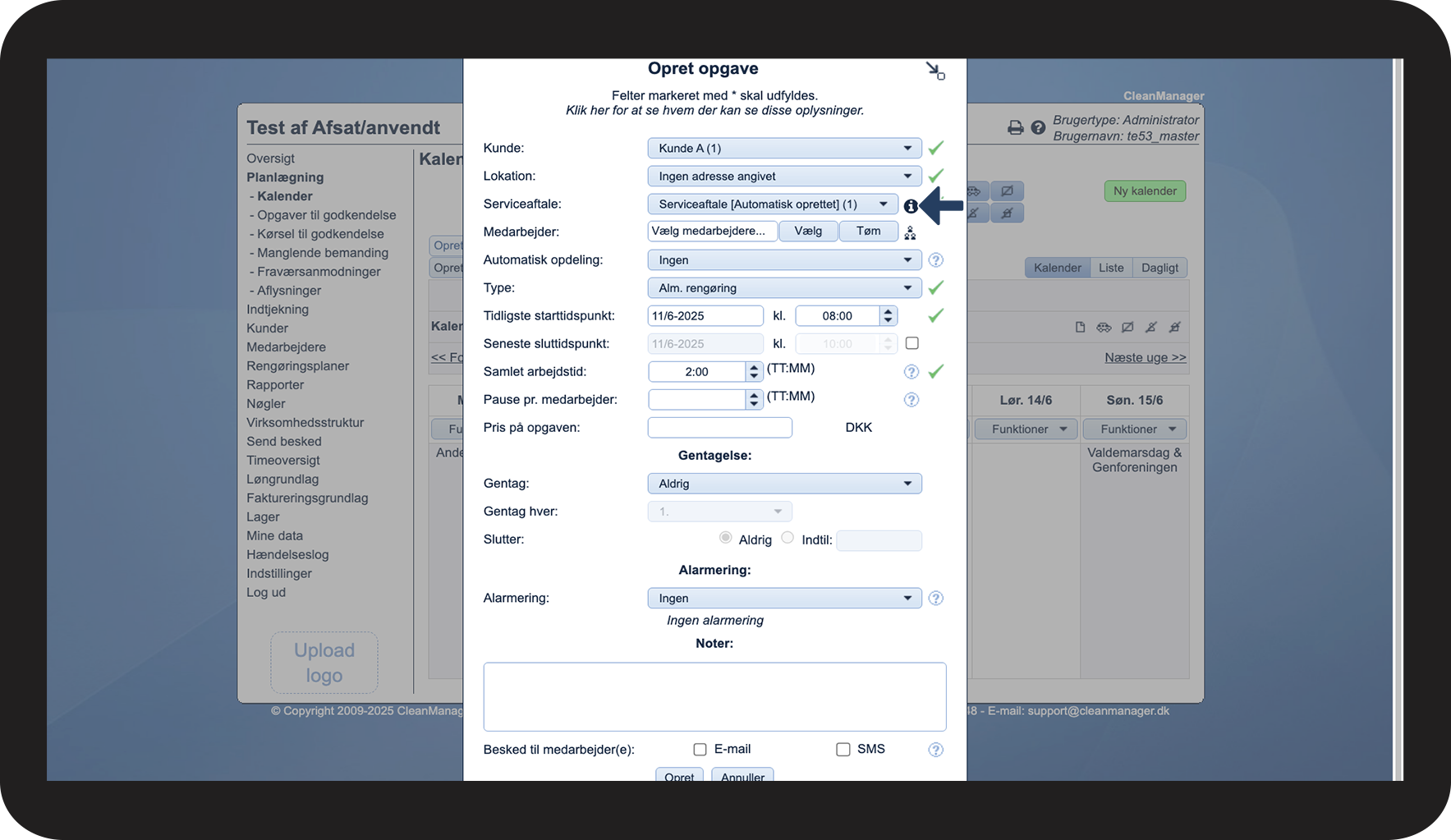Screen dimensions: 1451x840
Task: Show help for Besked til medarbejder(e)
Action: 935,750
